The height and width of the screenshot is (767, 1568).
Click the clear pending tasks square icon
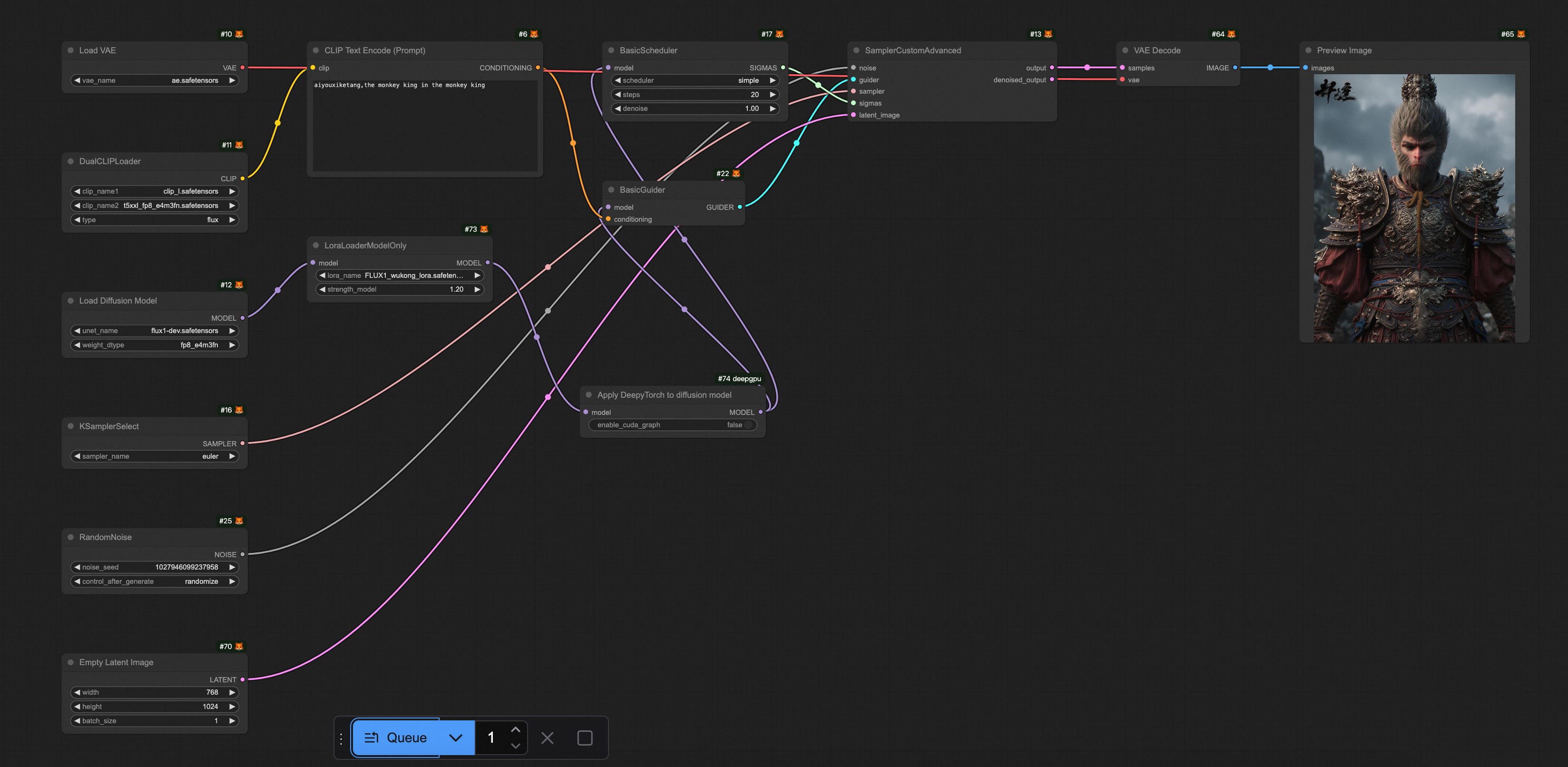click(x=584, y=738)
